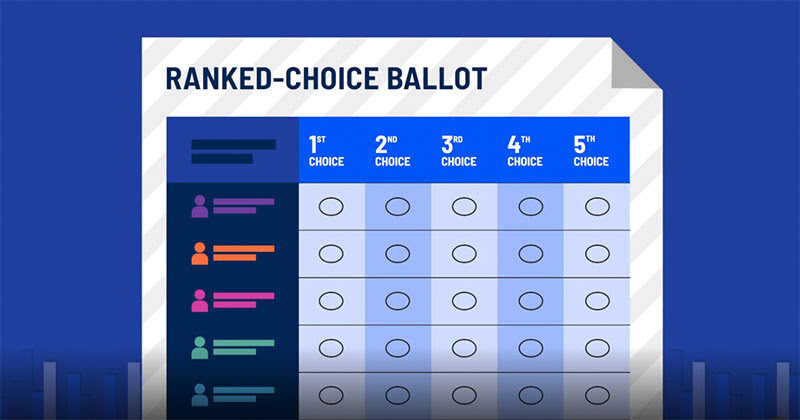Click the pink candidate person icon
The image size is (800, 420).
click(x=199, y=301)
